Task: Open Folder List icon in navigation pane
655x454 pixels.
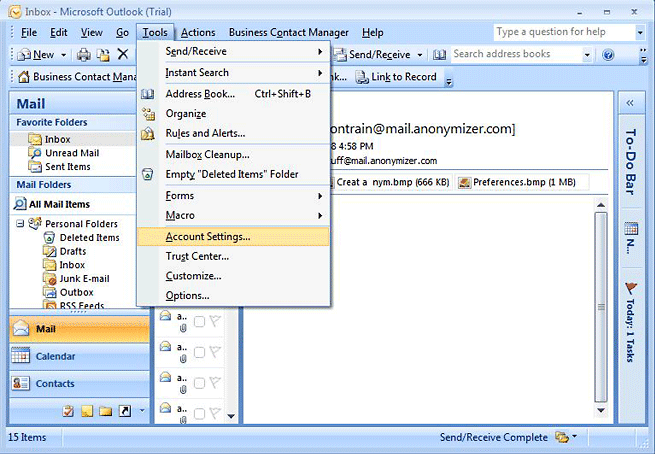Action: coord(105,411)
